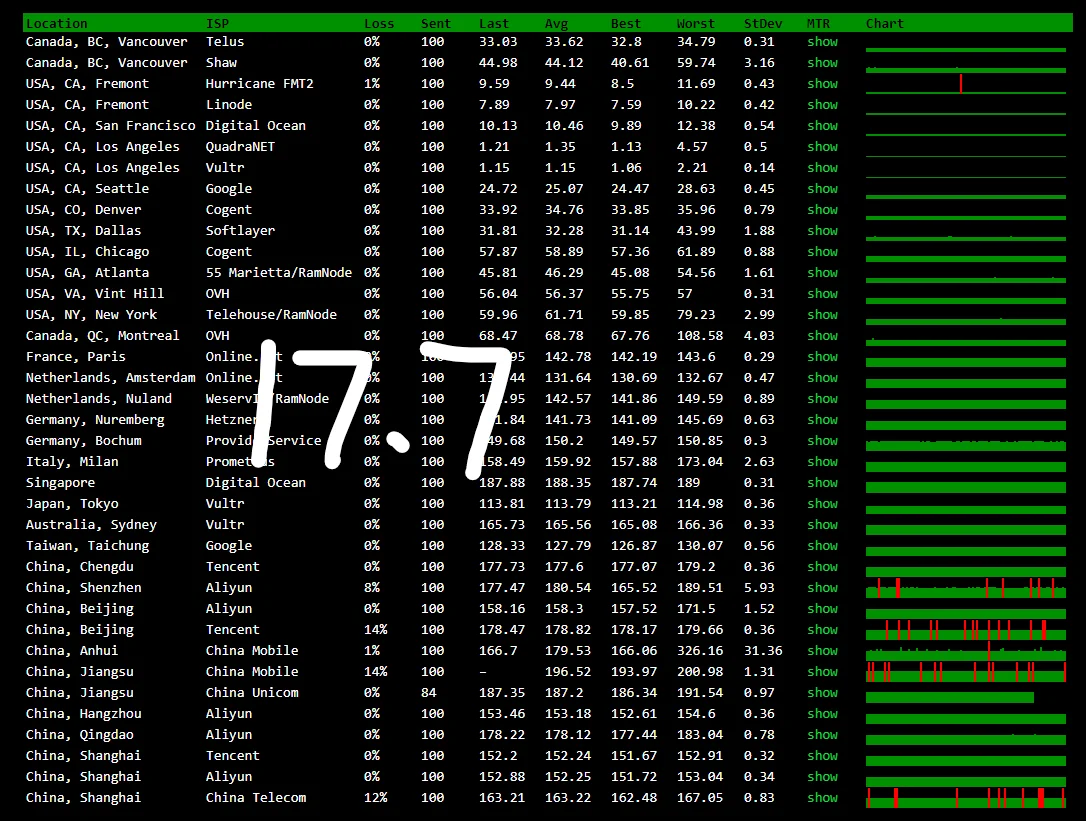The image size is (1086, 821).
Task: Open the show link for Dallas Softlayer
Action: (822, 230)
